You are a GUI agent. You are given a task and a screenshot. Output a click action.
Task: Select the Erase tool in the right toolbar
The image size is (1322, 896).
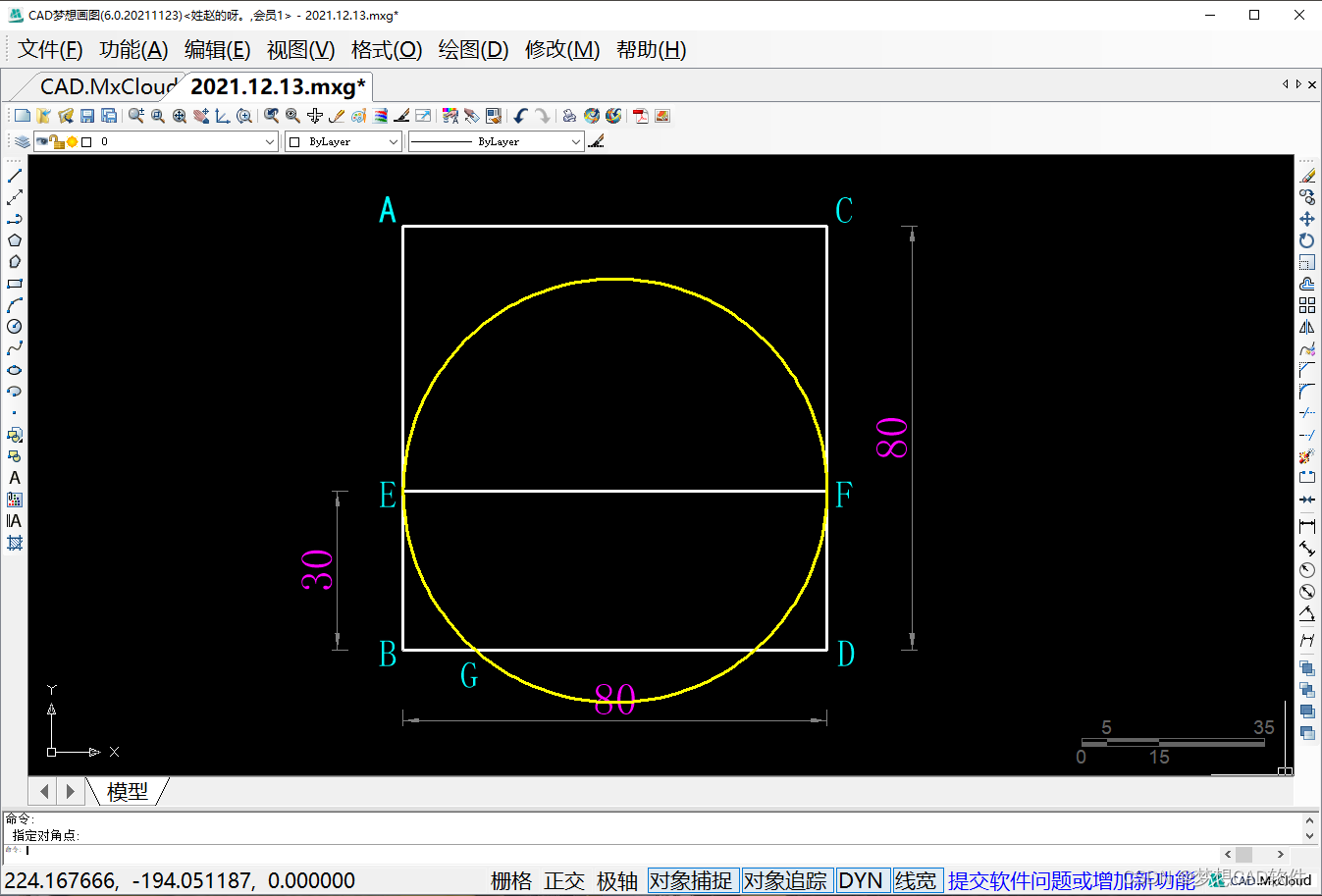click(1307, 176)
